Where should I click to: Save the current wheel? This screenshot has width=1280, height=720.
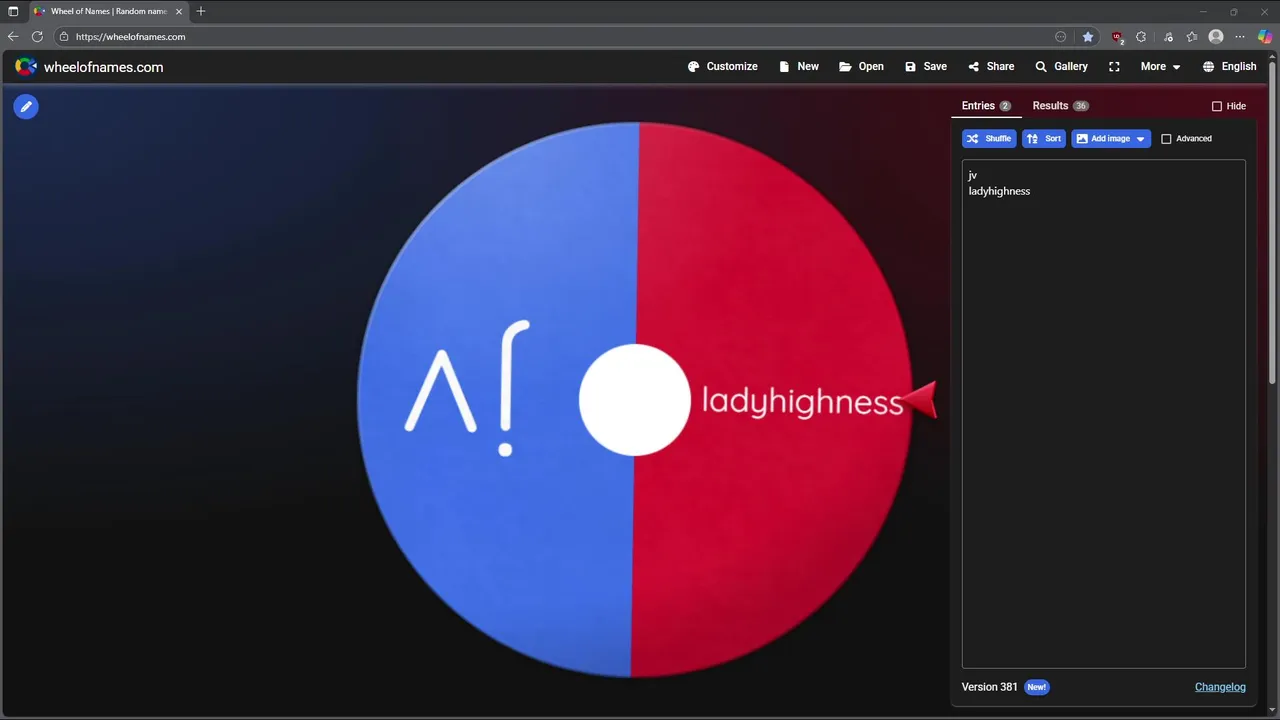(x=925, y=66)
